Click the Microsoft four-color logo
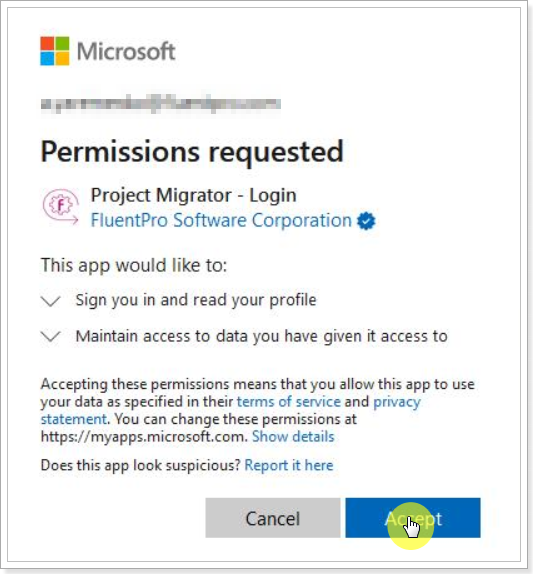The width and height of the screenshot is (533, 574). (x=55, y=51)
